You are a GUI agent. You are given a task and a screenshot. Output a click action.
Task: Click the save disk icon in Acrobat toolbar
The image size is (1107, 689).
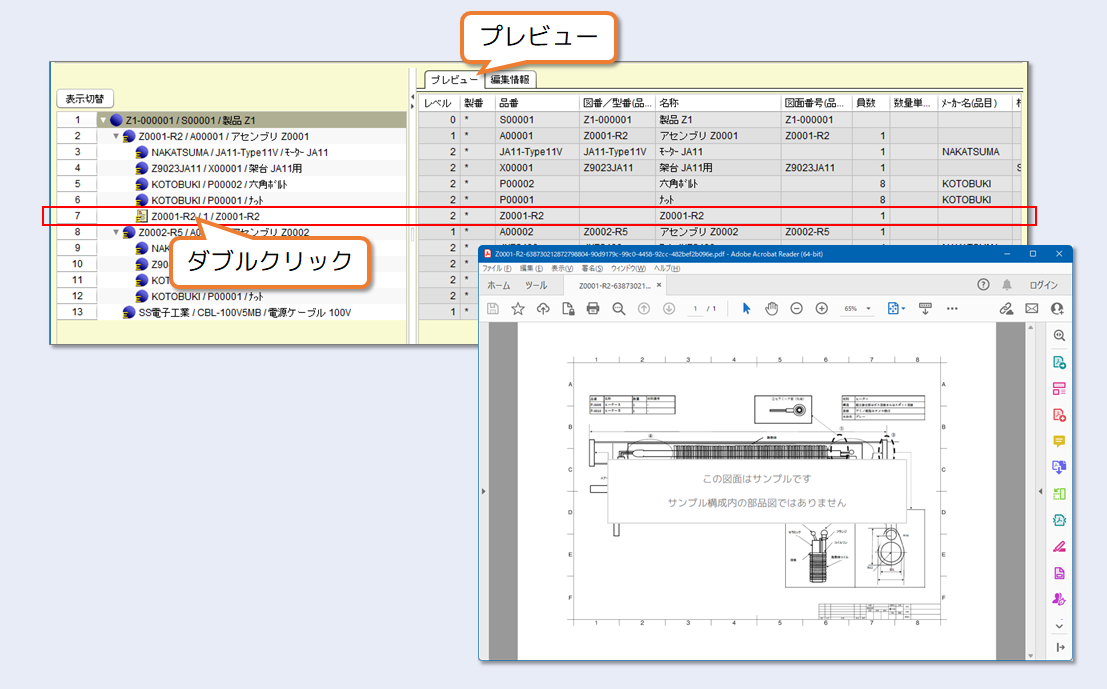click(493, 308)
